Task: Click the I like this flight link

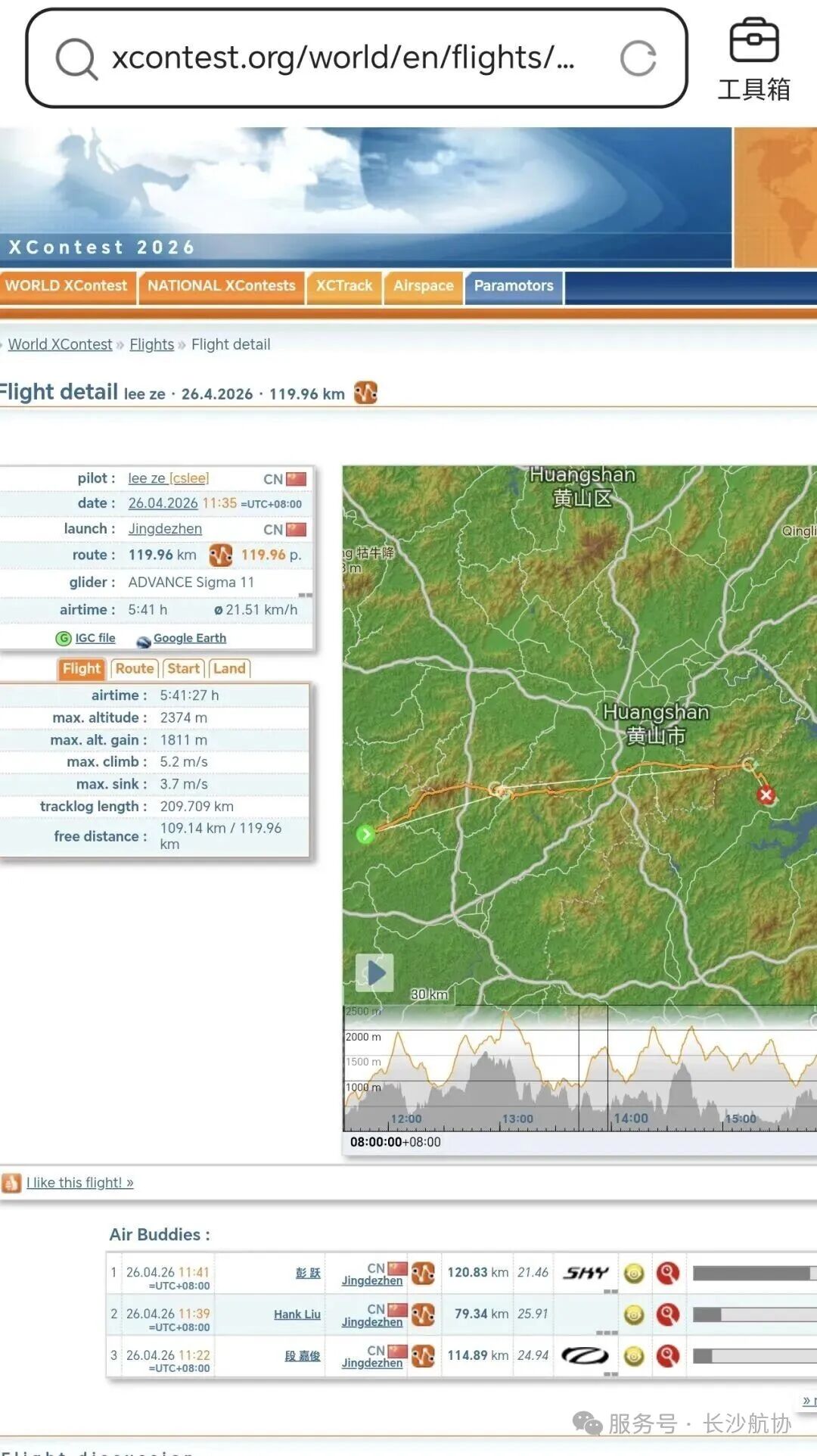Action: point(80,1183)
